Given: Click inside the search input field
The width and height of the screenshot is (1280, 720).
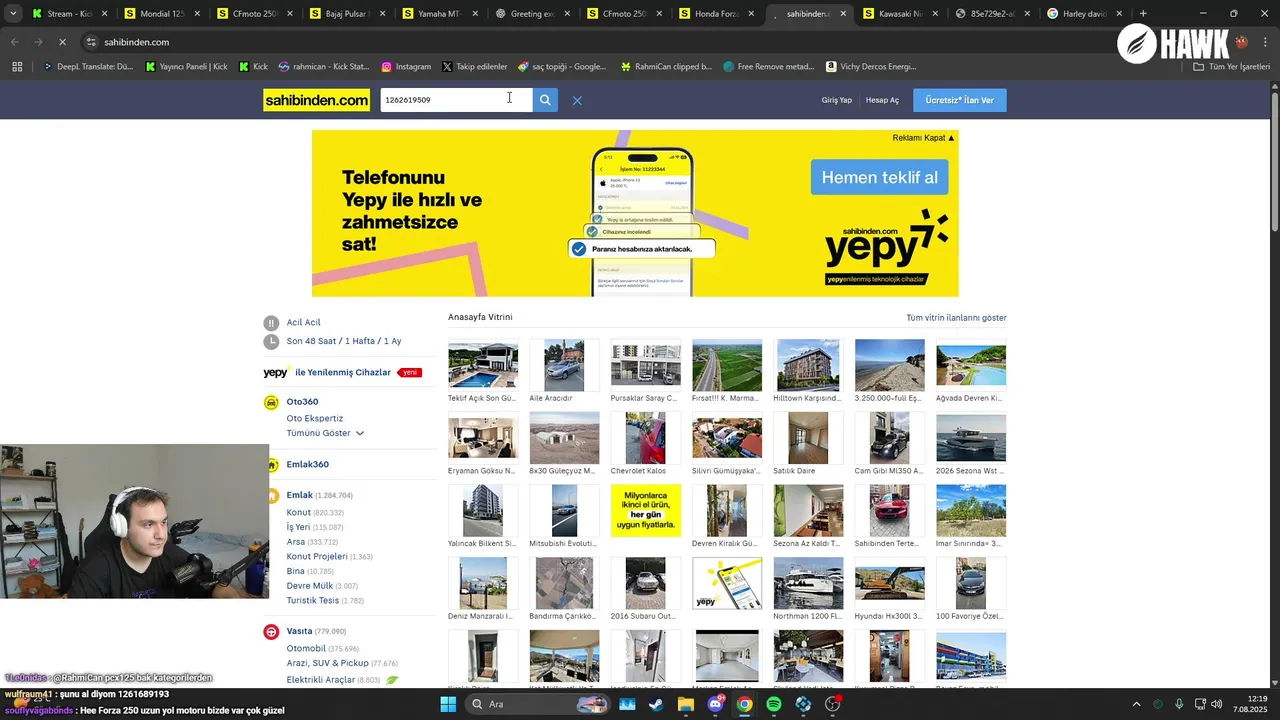Looking at the screenshot, I should pyautogui.click(x=456, y=100).
